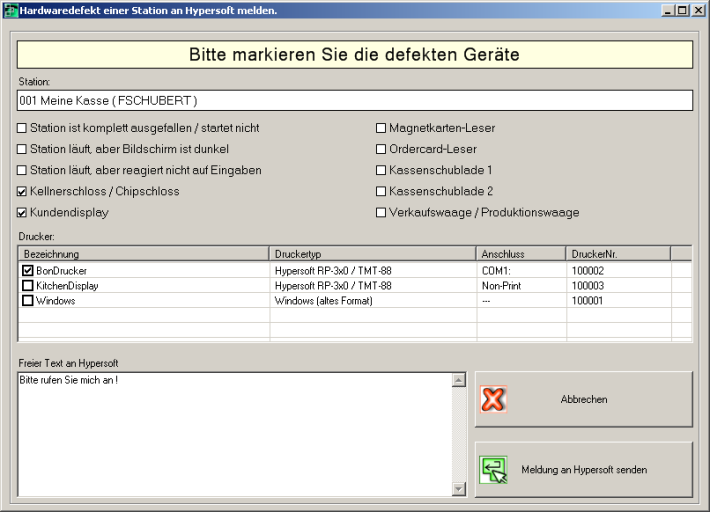Screen dimensions: 710x512
Task: Uncheck the BonDrucker printer row
Action: [28, 270]
